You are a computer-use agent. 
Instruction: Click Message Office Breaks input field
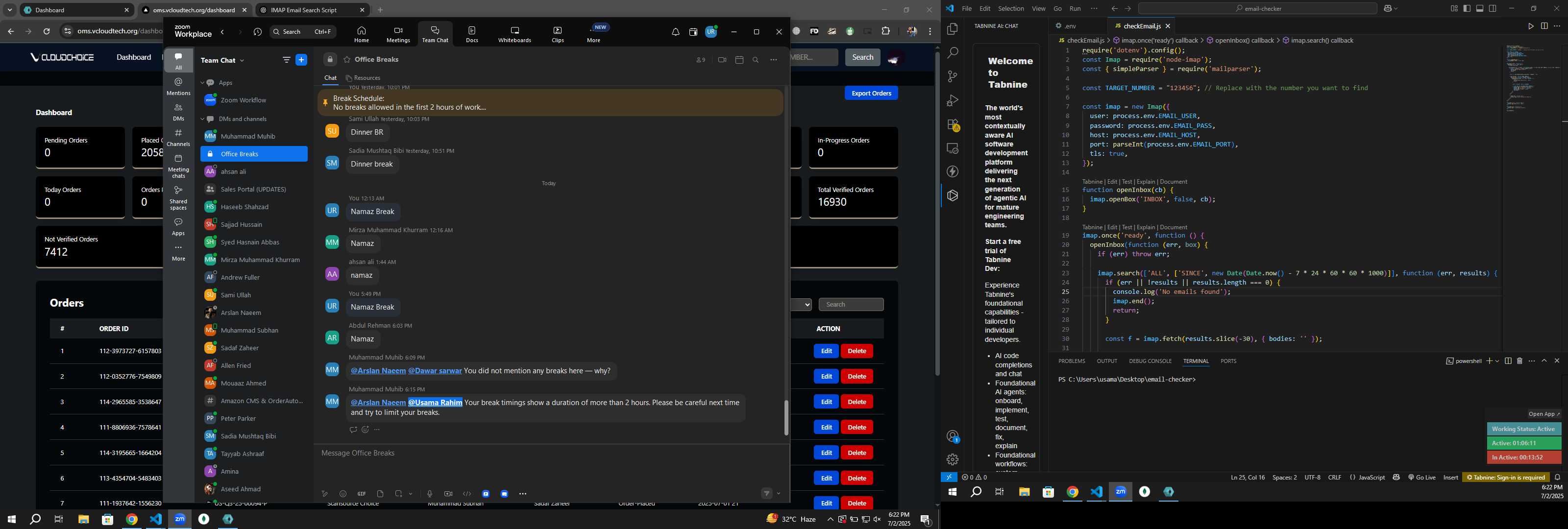tap(551, 453)
